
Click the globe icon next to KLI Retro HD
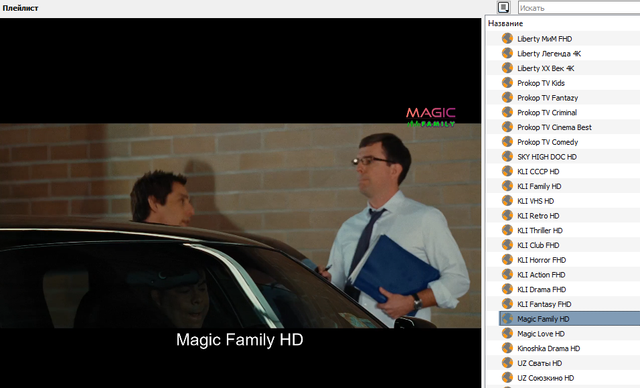[507, 215]
